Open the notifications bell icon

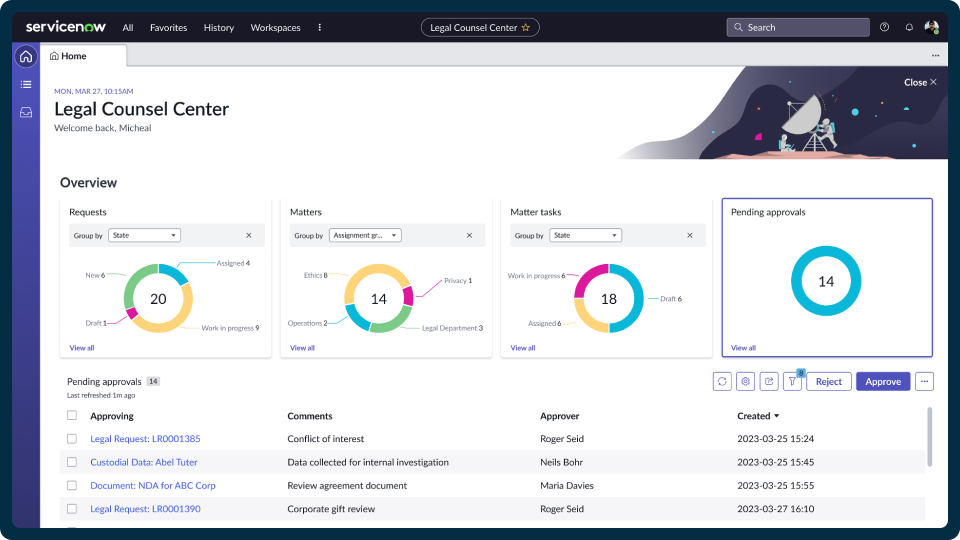pos(909,27)
